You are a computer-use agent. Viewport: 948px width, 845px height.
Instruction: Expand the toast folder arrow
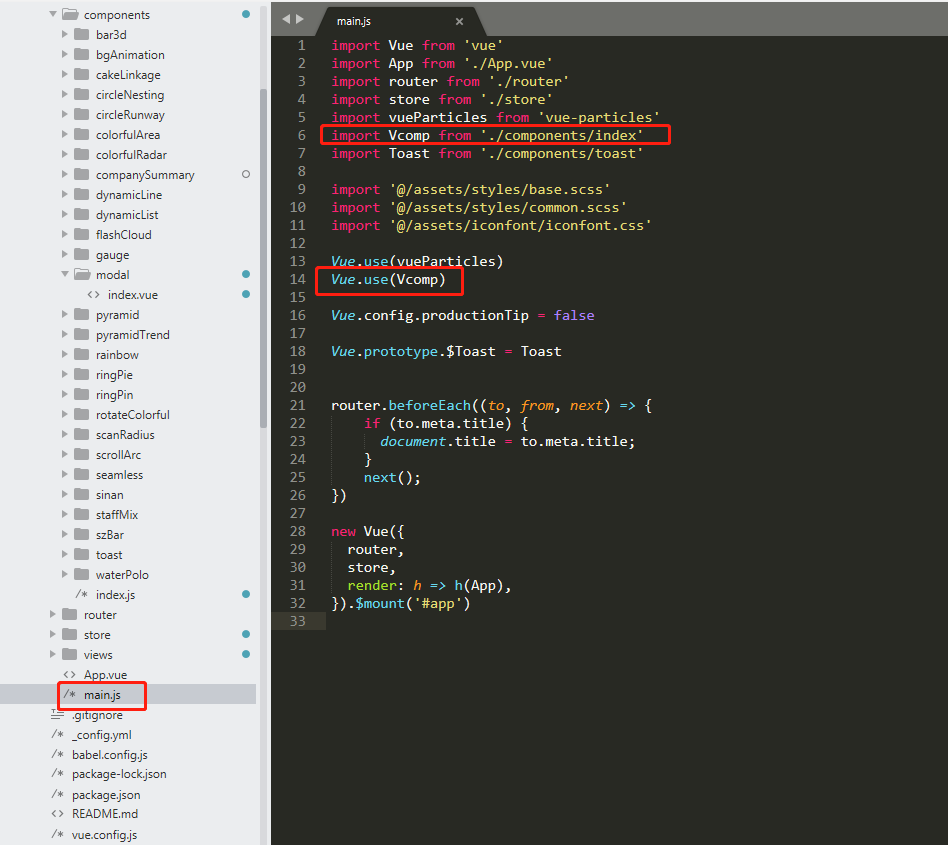(65, 554)
